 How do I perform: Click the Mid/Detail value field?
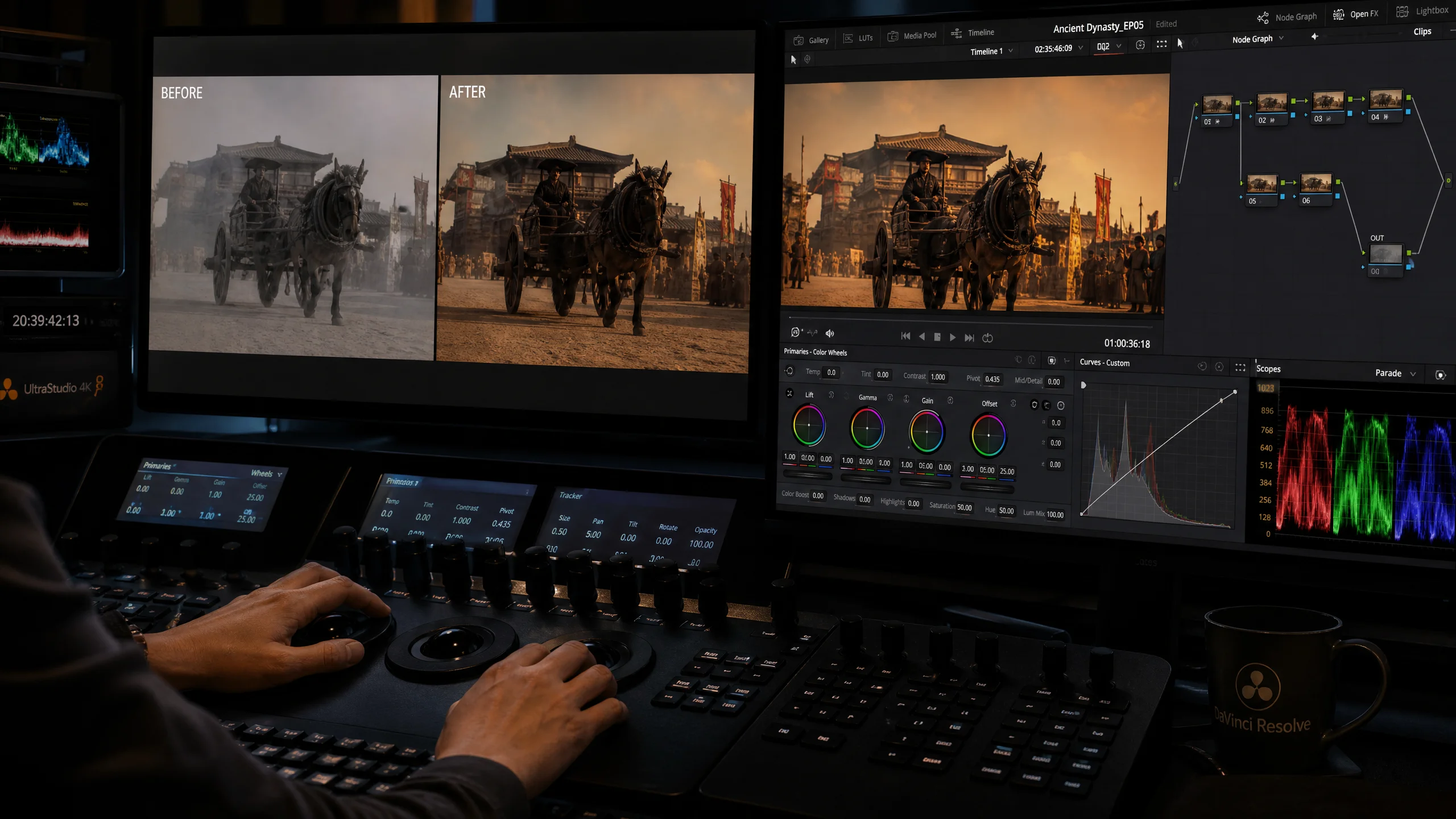click(x=1054, y=382)
